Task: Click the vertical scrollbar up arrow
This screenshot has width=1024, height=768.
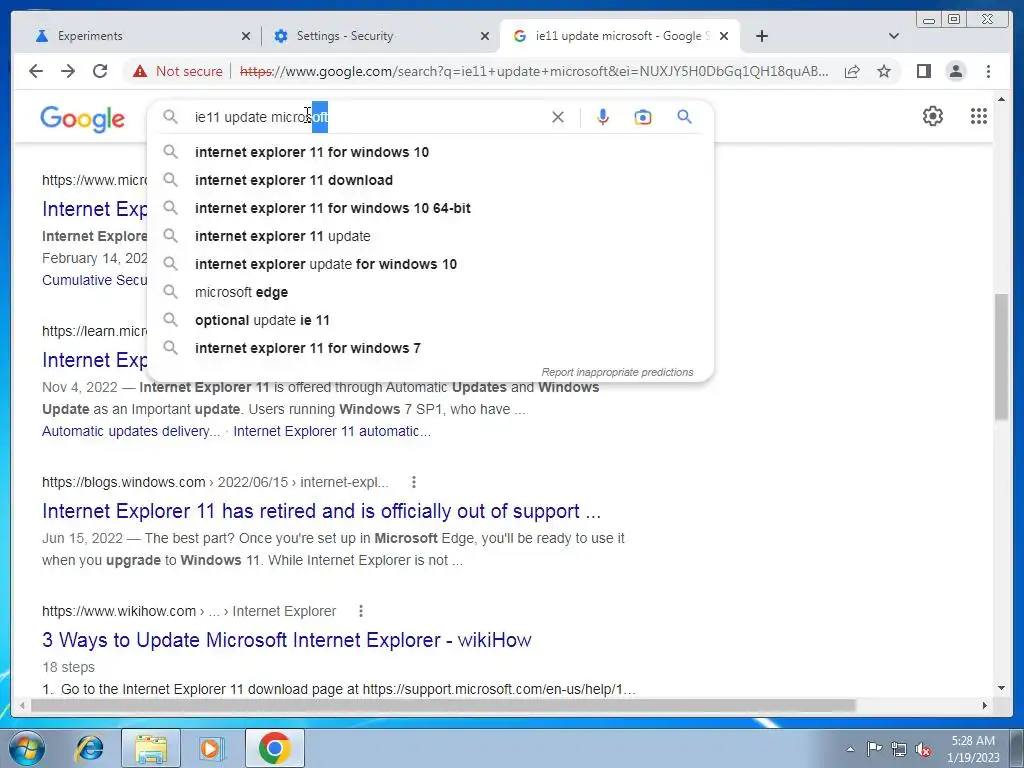Action: tap(1001, 99)
